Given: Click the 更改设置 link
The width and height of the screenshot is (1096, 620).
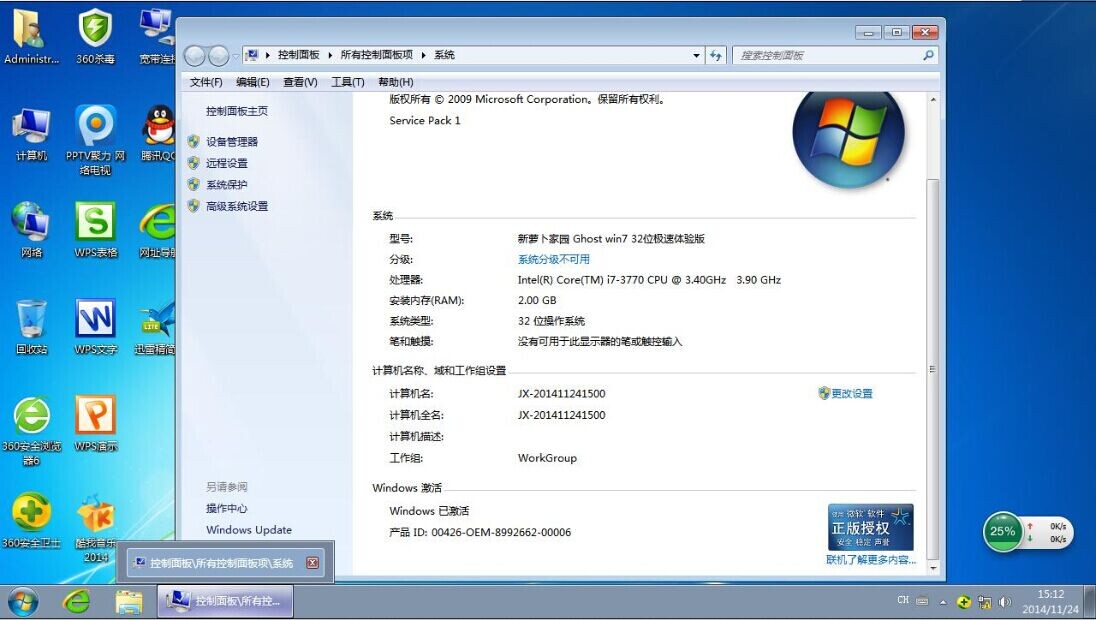Looking at the screenshot, I should click(850, 393).
